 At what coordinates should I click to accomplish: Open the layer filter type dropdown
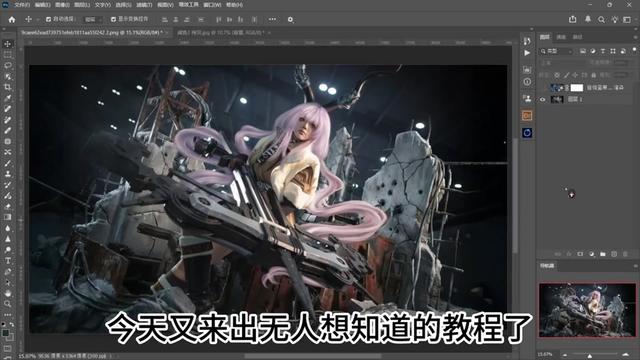tap(557, 51)
